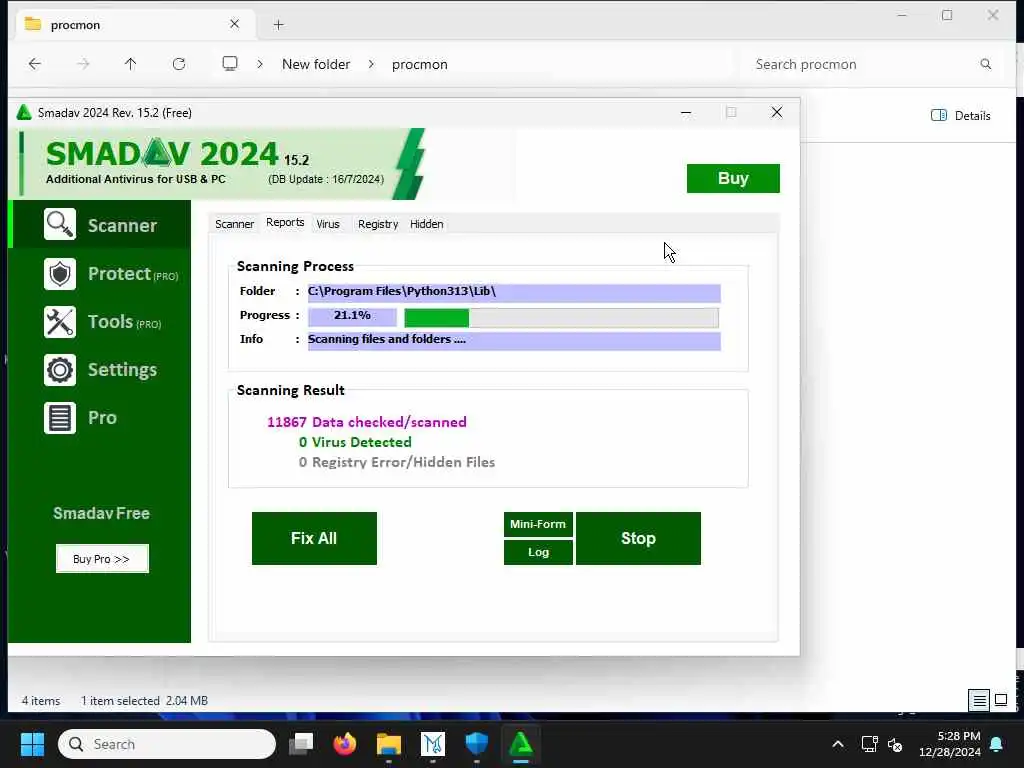
Task: Click the green scan progress bar
Action: pyautogui.click(x=561, y=318)
